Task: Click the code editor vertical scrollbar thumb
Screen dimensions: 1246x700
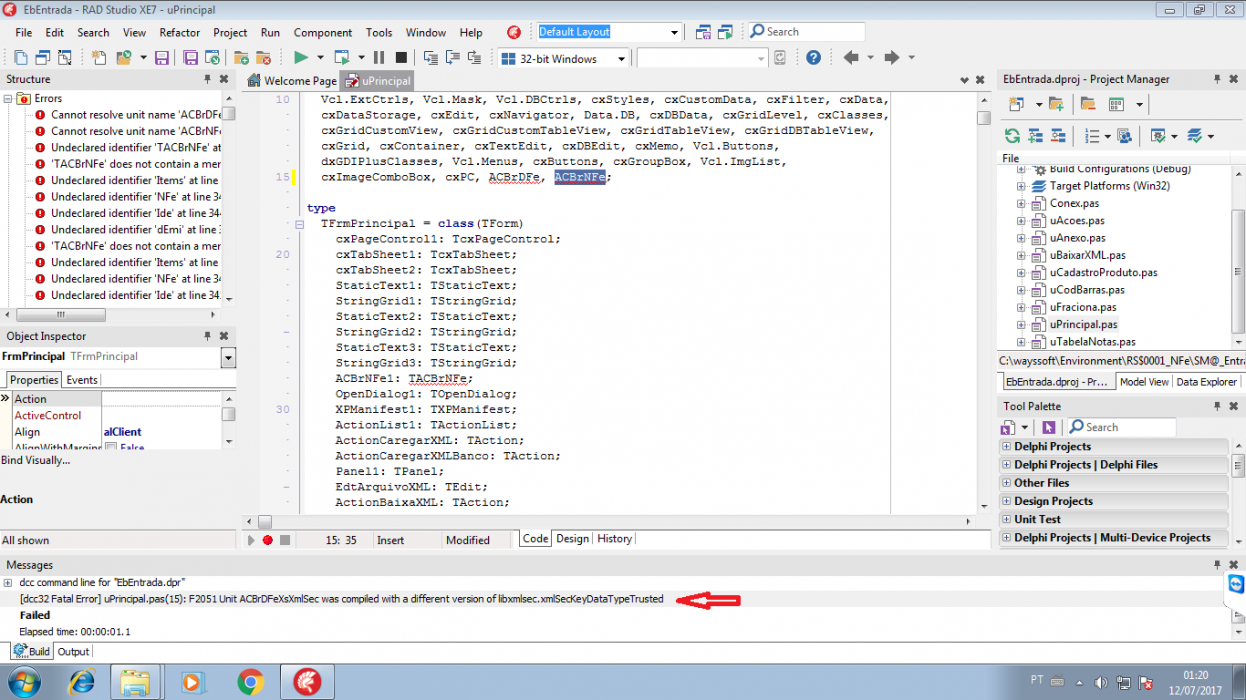Action: (x=984, y=117)
